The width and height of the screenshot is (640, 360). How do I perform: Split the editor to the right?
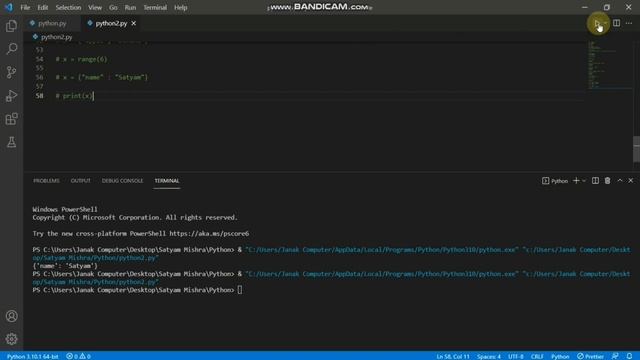coord(616,23)
